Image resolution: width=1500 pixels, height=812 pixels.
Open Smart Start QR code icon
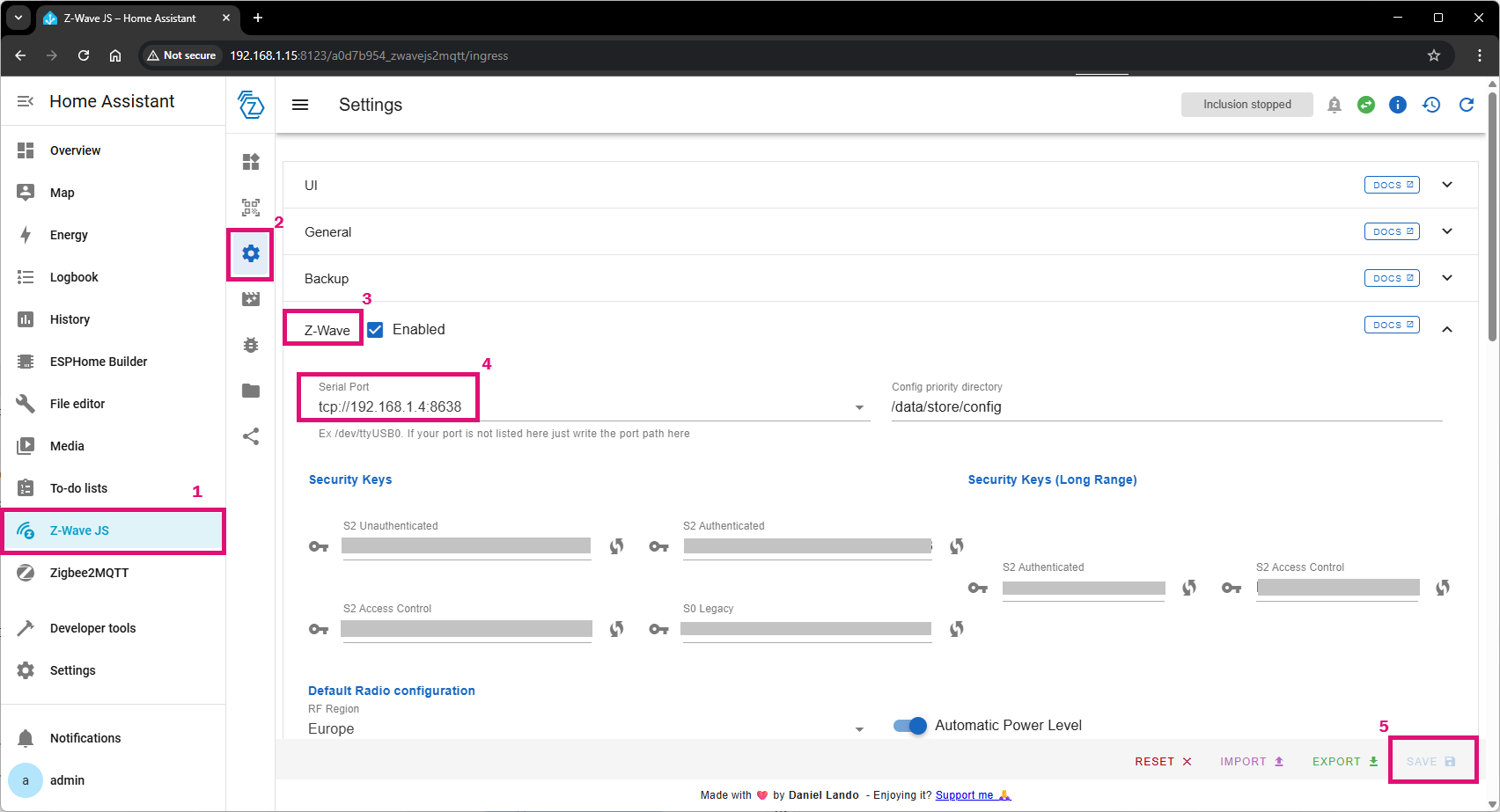coord(251,208)
